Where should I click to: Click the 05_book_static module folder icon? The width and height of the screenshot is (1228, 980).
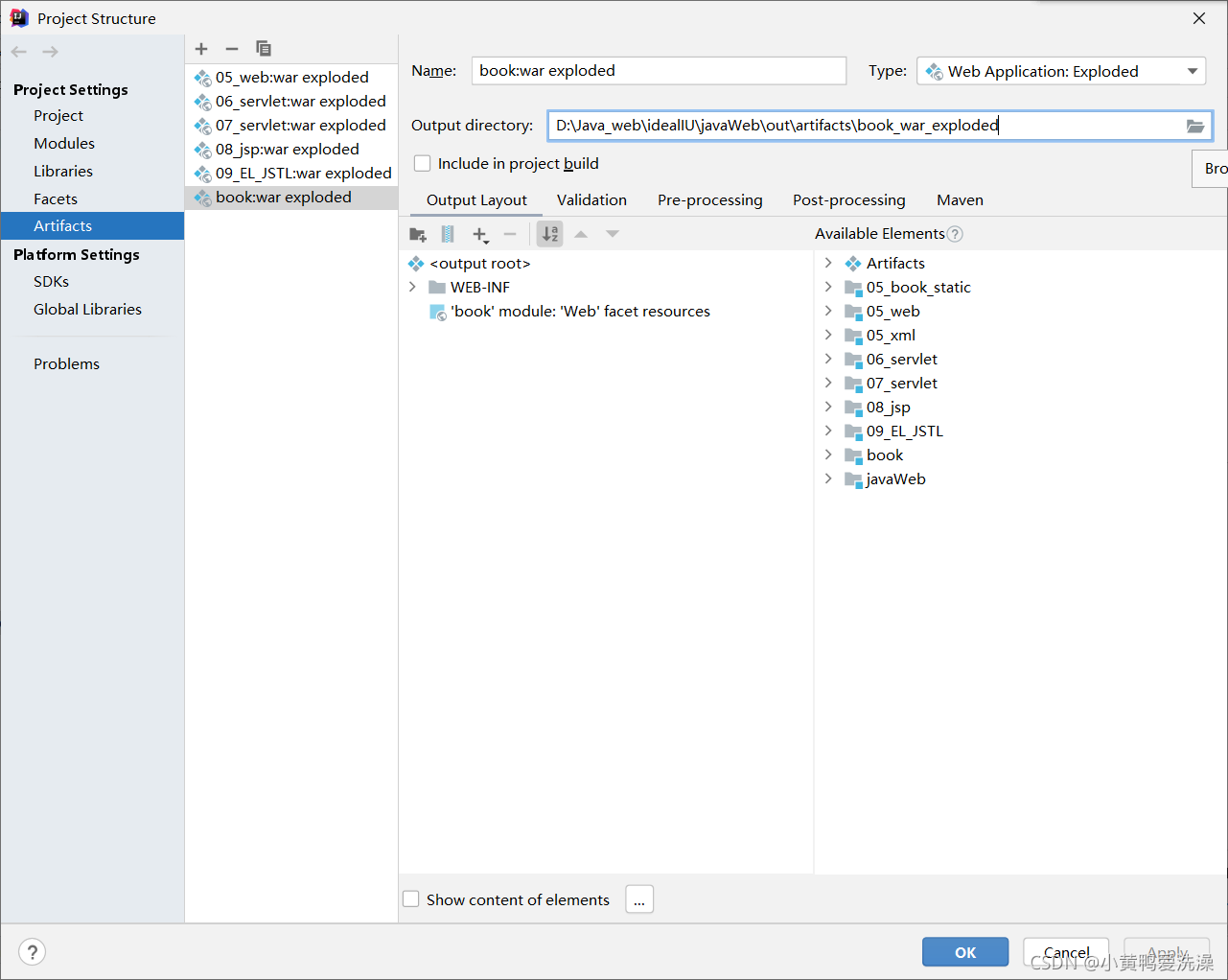pos(853,288)
